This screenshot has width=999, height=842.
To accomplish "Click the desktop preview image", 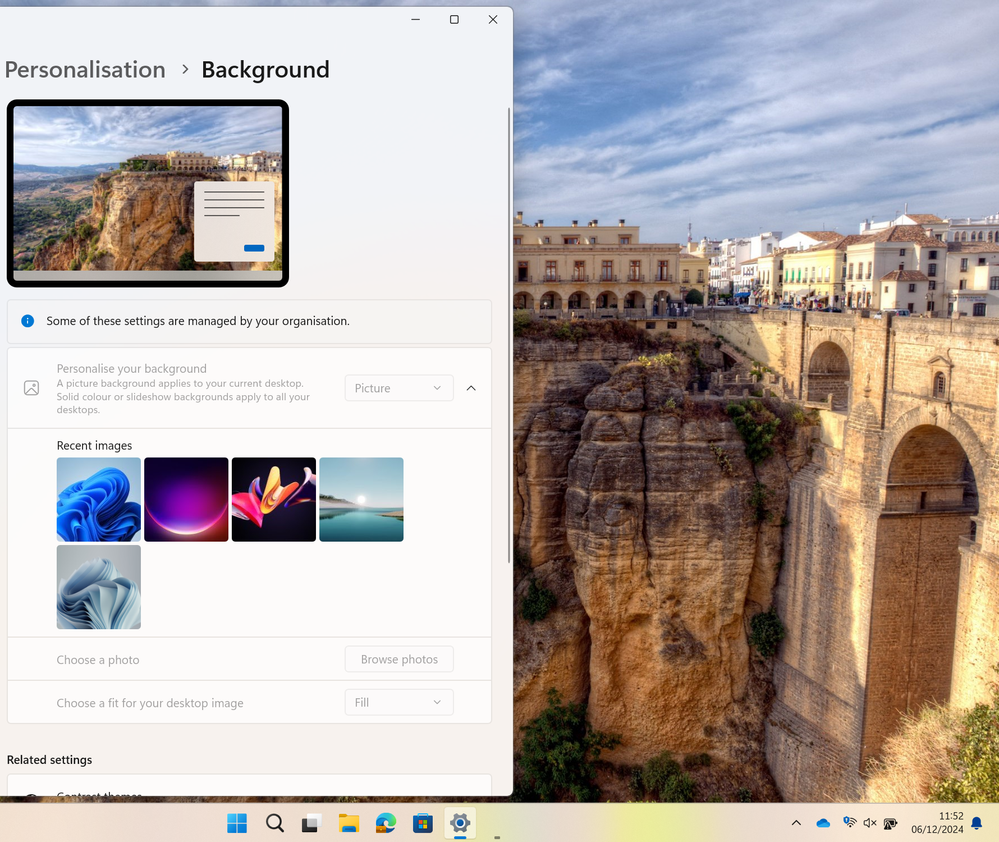I will [x=148, y=193].
